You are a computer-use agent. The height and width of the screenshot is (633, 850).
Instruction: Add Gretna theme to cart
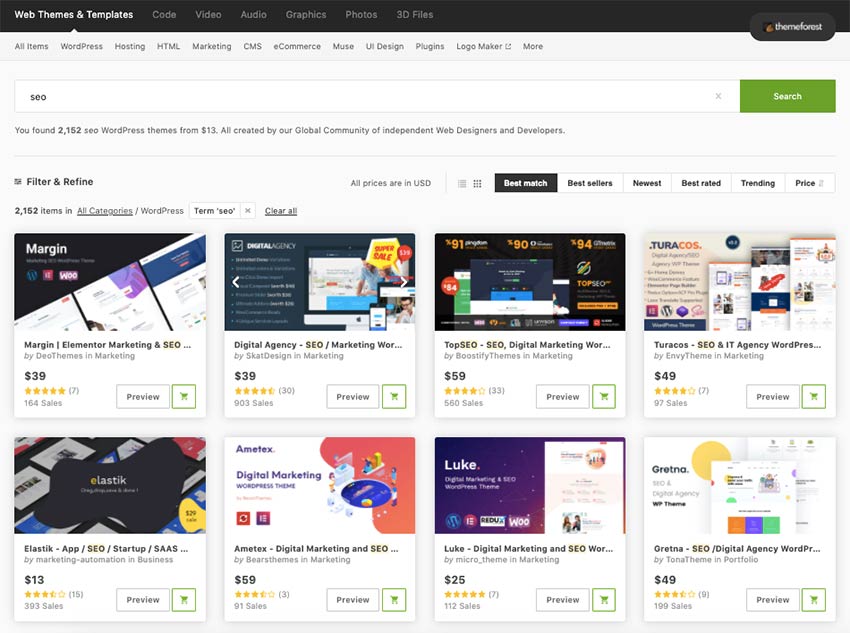click(x=814, y=600)
